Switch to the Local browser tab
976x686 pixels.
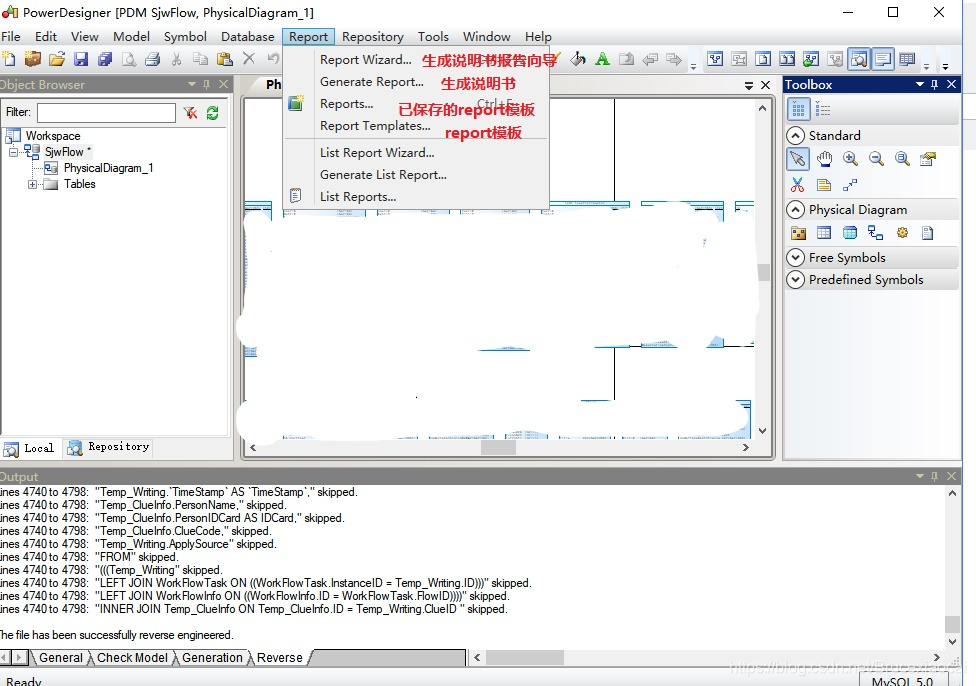(x=29, y=448)
